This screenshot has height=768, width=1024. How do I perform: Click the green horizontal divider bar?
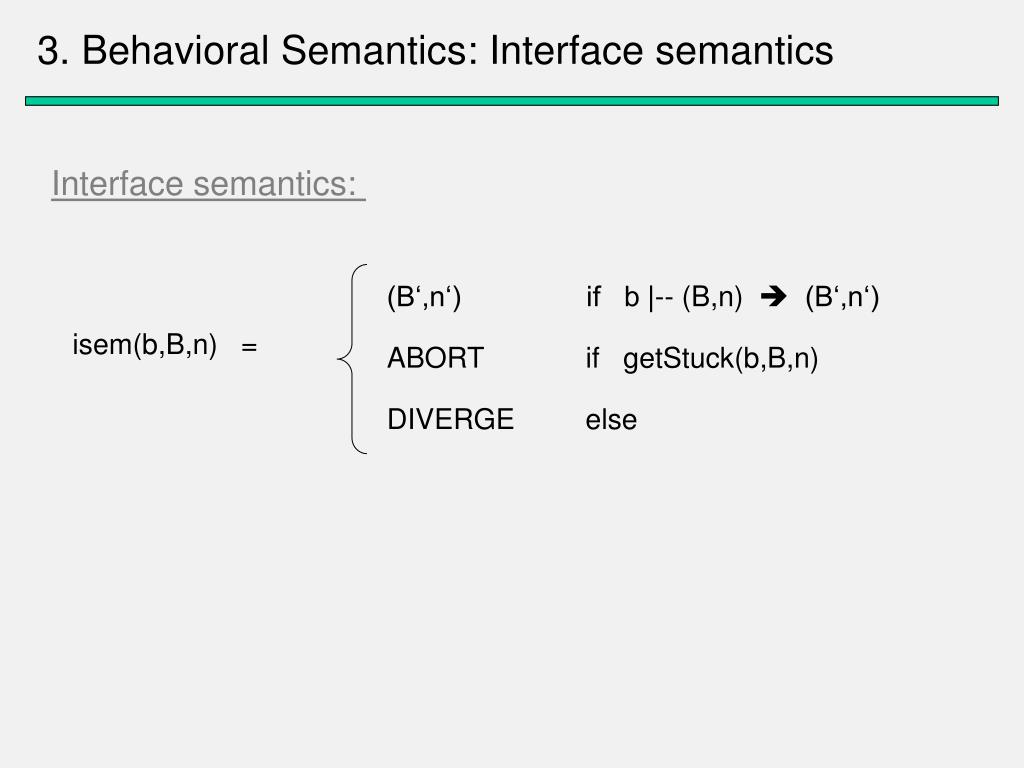[511, 101]
